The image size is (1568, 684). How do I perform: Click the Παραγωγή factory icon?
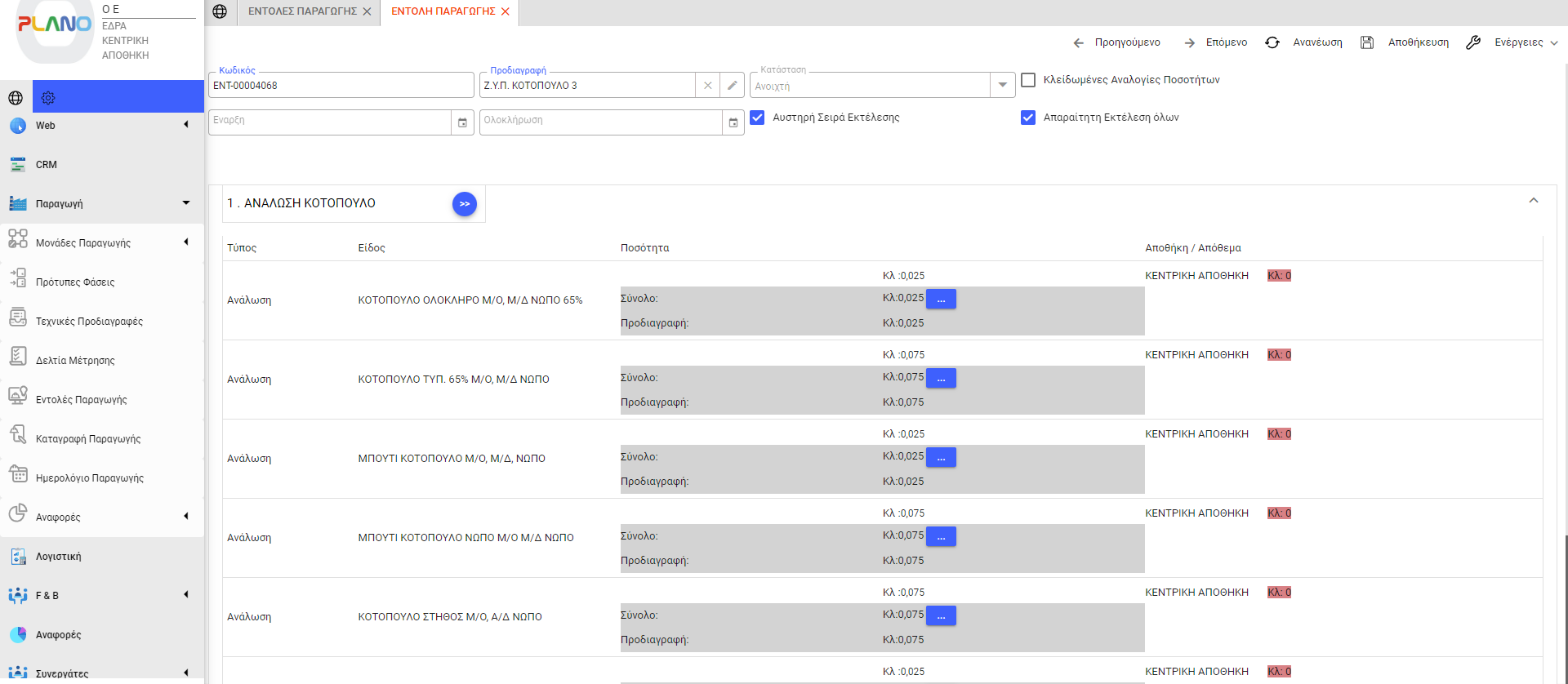click(x=18, y=204)
